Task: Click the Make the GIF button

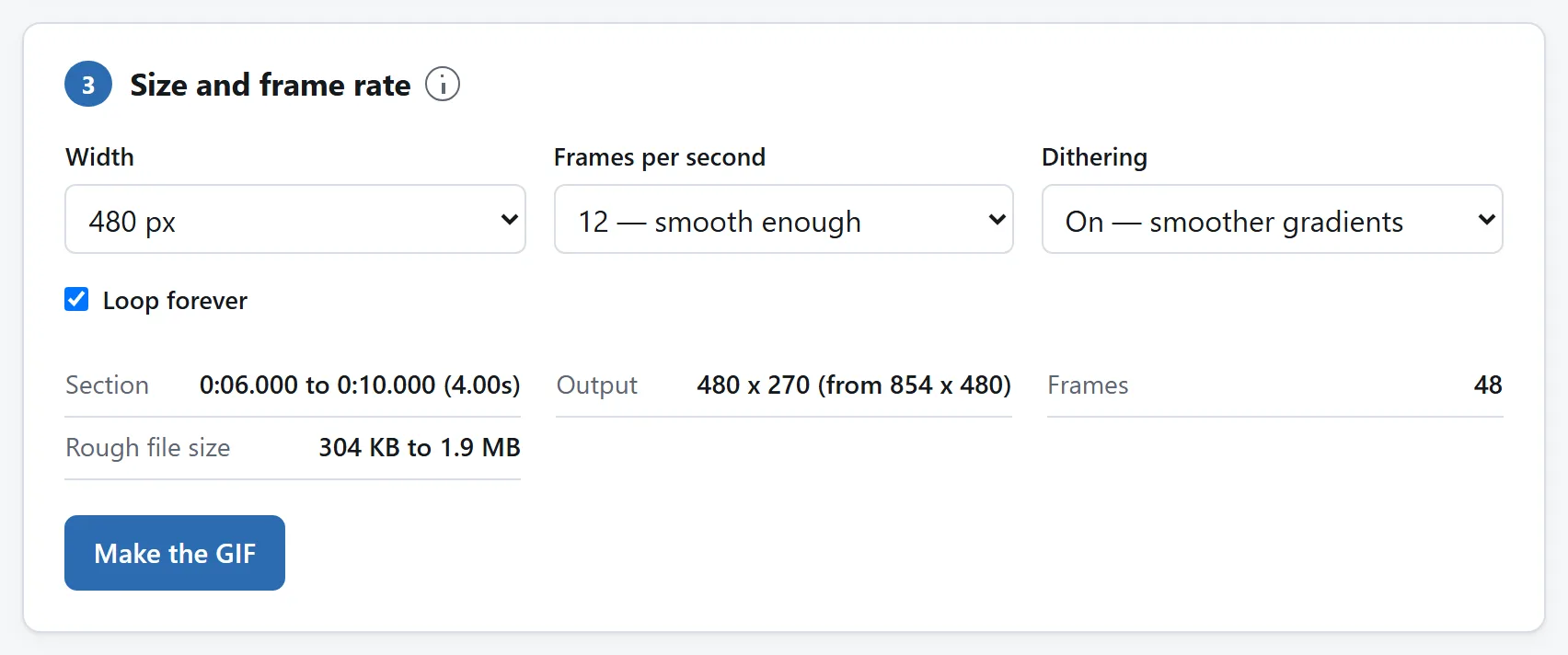Action: click(x=175, y=553)
